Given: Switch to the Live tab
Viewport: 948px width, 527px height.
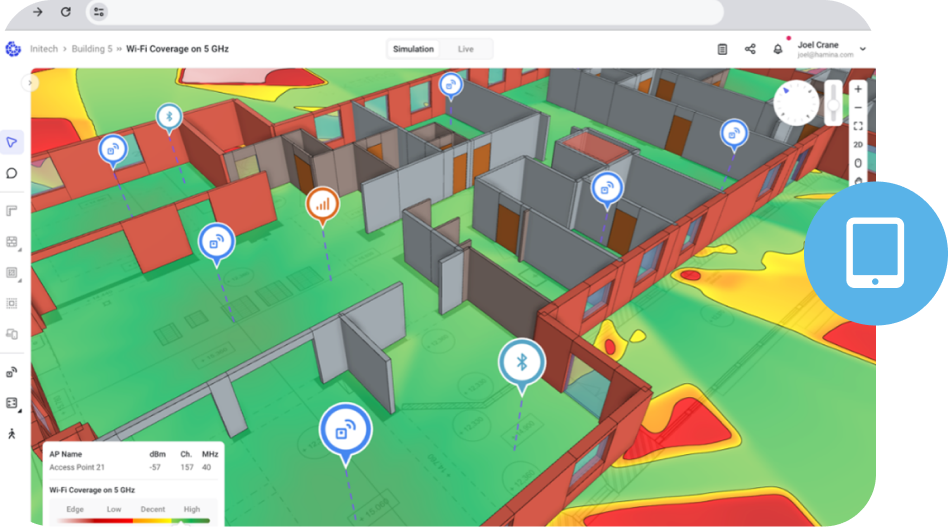Looking at the screenshot, I should coord(466,49).
